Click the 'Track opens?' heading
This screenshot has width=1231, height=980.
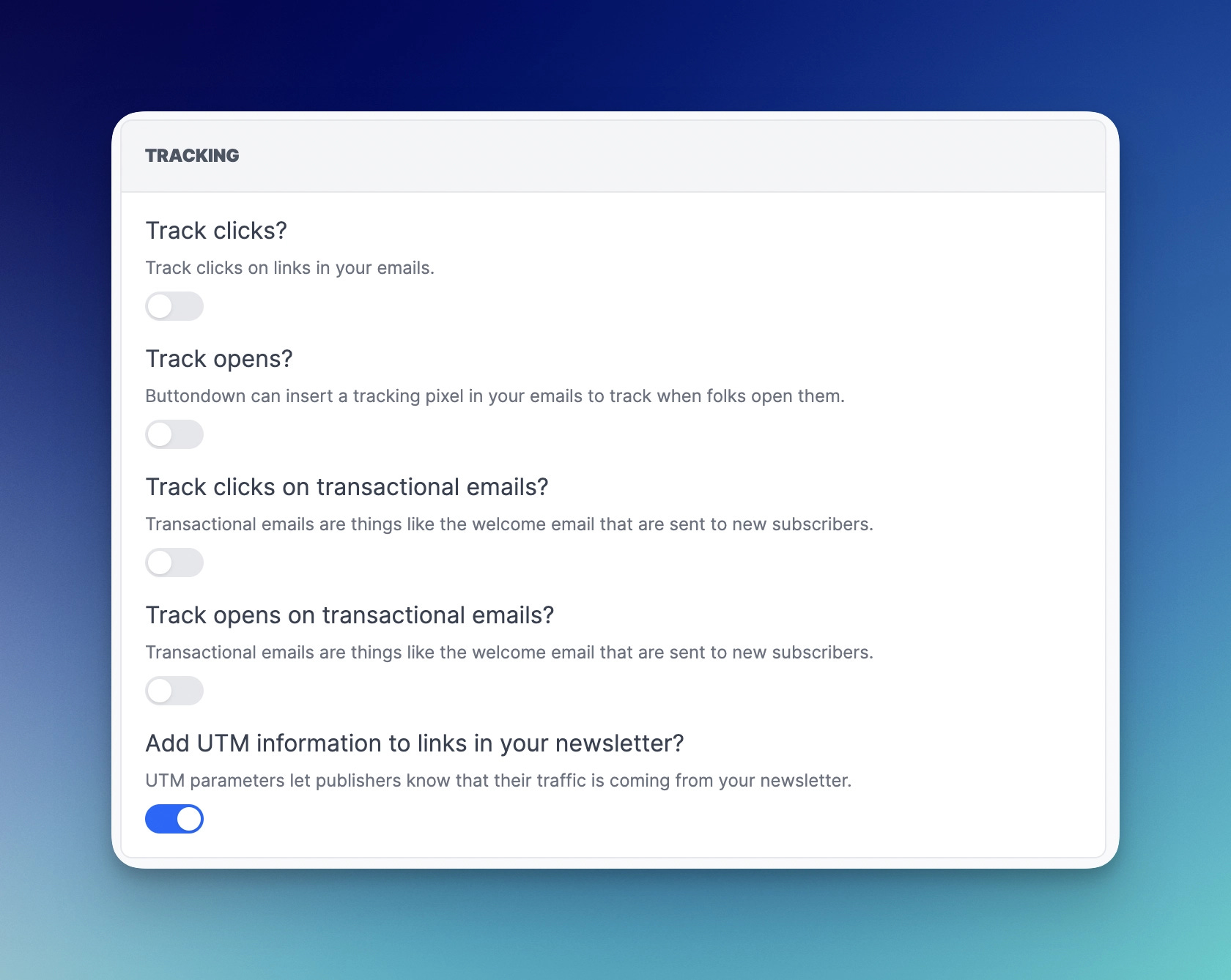point(219,359)
